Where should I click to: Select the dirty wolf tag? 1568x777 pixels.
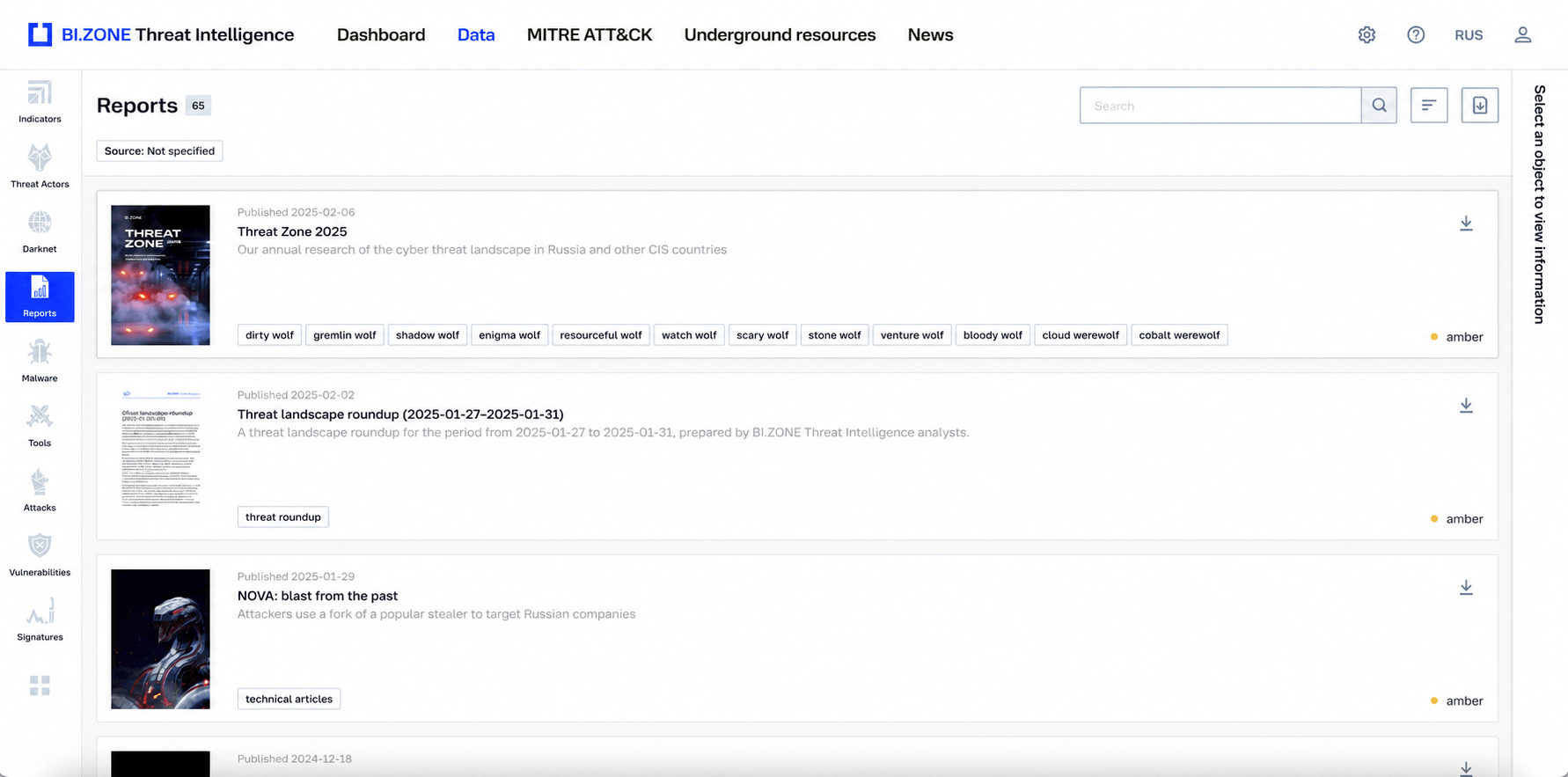(269, 335)
